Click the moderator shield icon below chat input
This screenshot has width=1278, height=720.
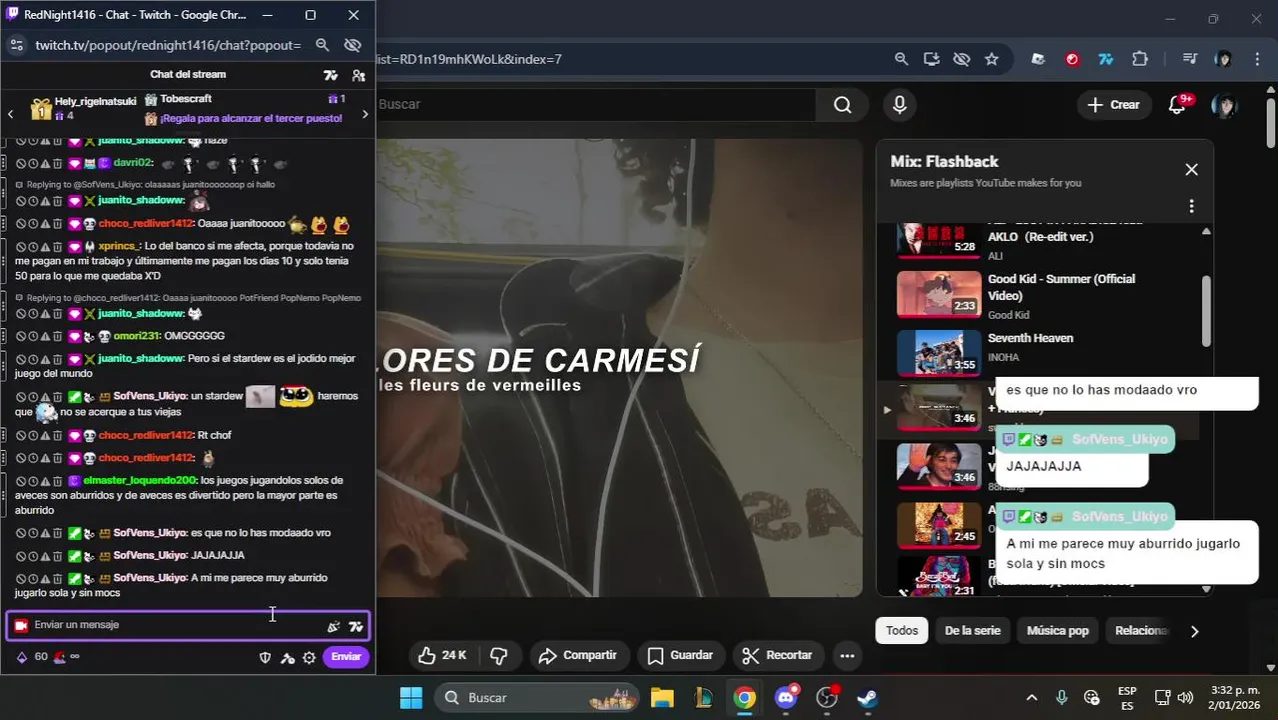pos(265,657)
